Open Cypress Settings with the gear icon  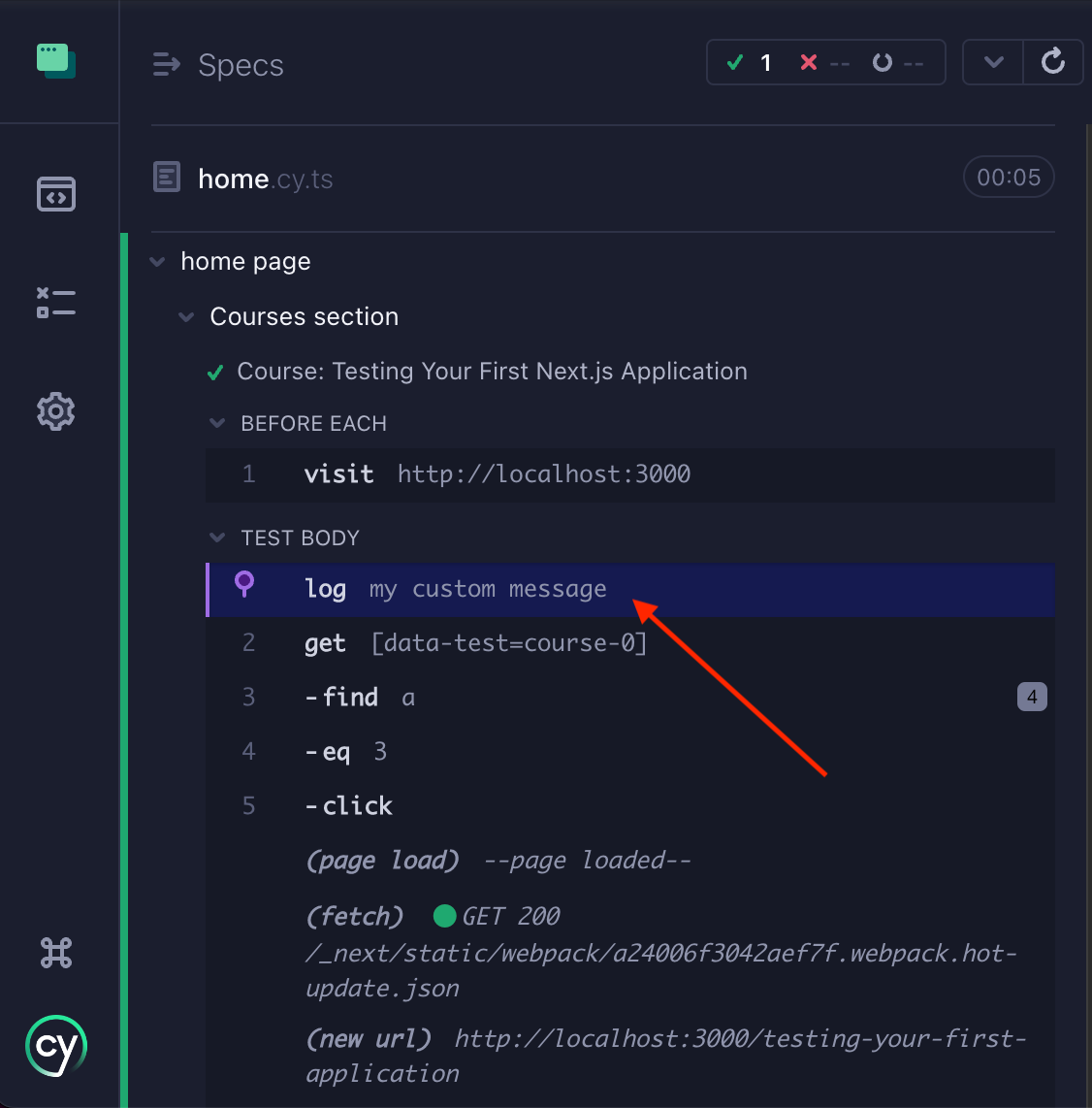point(55,410)
